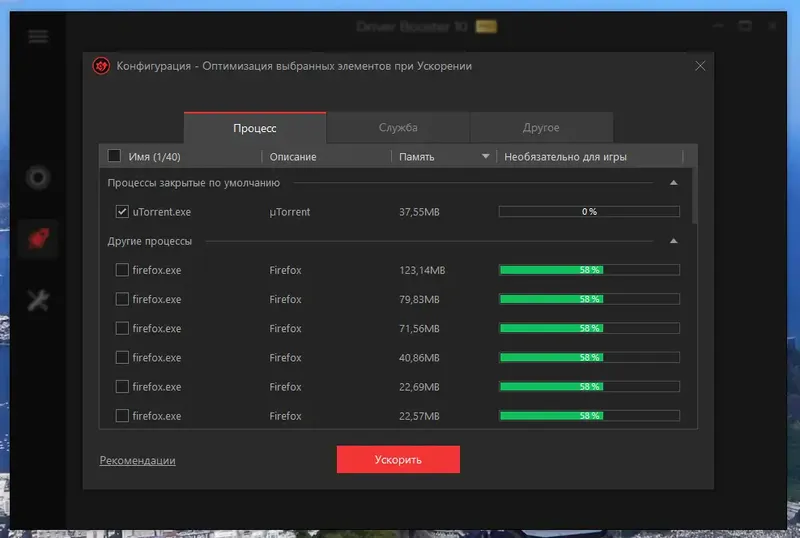Image resolution: width=800 pixels, height=538 pixels.
Task: Uncheck the uTorrent.exe checkbox
Action: click(122, 211)
